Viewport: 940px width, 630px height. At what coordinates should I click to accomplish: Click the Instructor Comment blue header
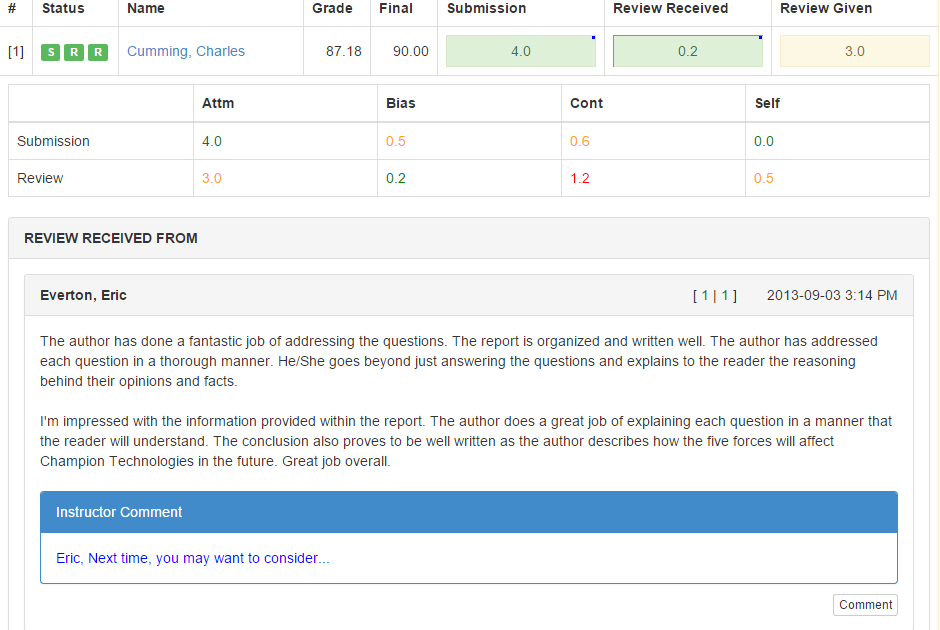click(x=468, y=512)
